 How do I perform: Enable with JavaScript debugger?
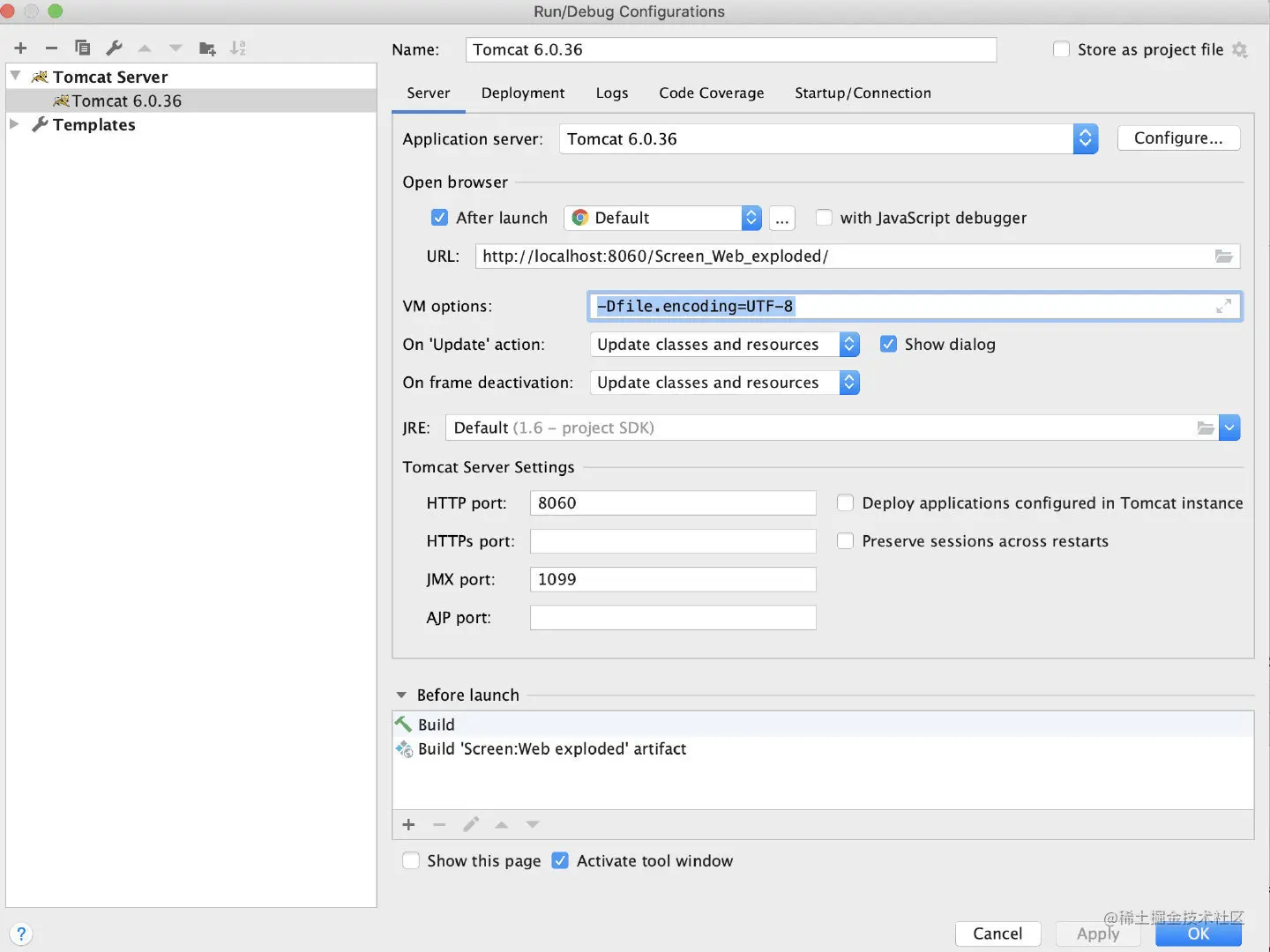pyautogui.click(x=824, y=218)
